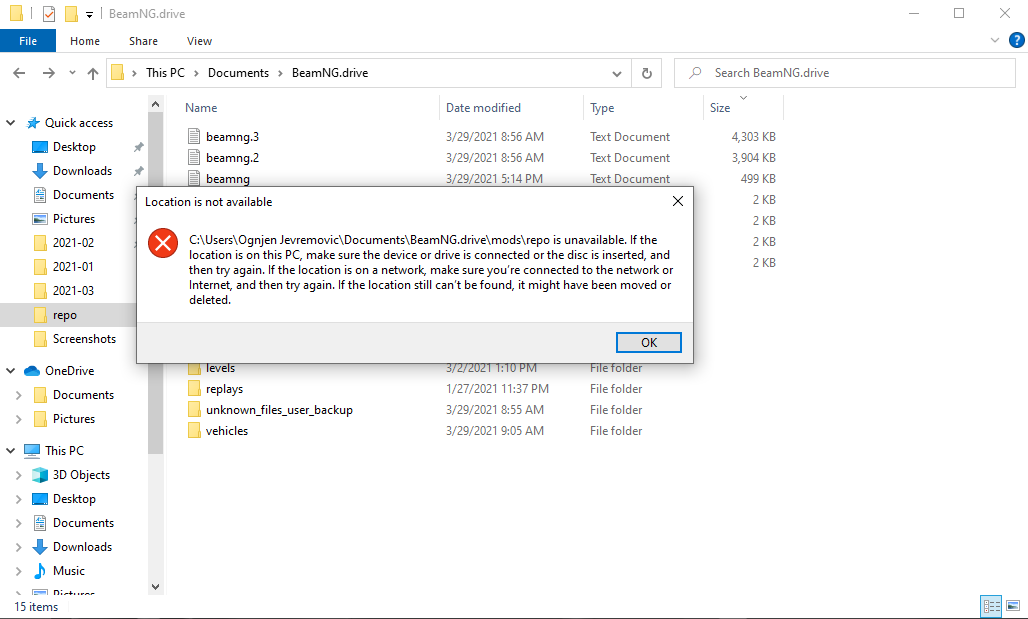Select the beamng.2 text file
Screen dimensions: 1028x619
[x=232, y=157]
